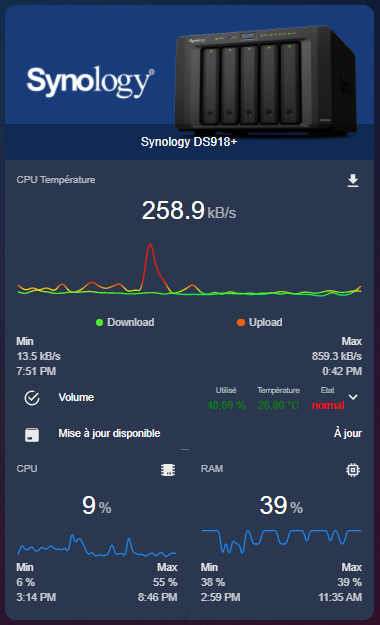Viewport: 380px width, 625px height.
Task: Click the À jour status text
Action: coord(348,433)
